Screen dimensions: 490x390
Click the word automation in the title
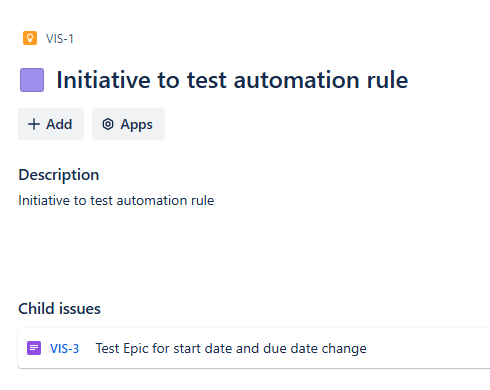click(297, 80)
